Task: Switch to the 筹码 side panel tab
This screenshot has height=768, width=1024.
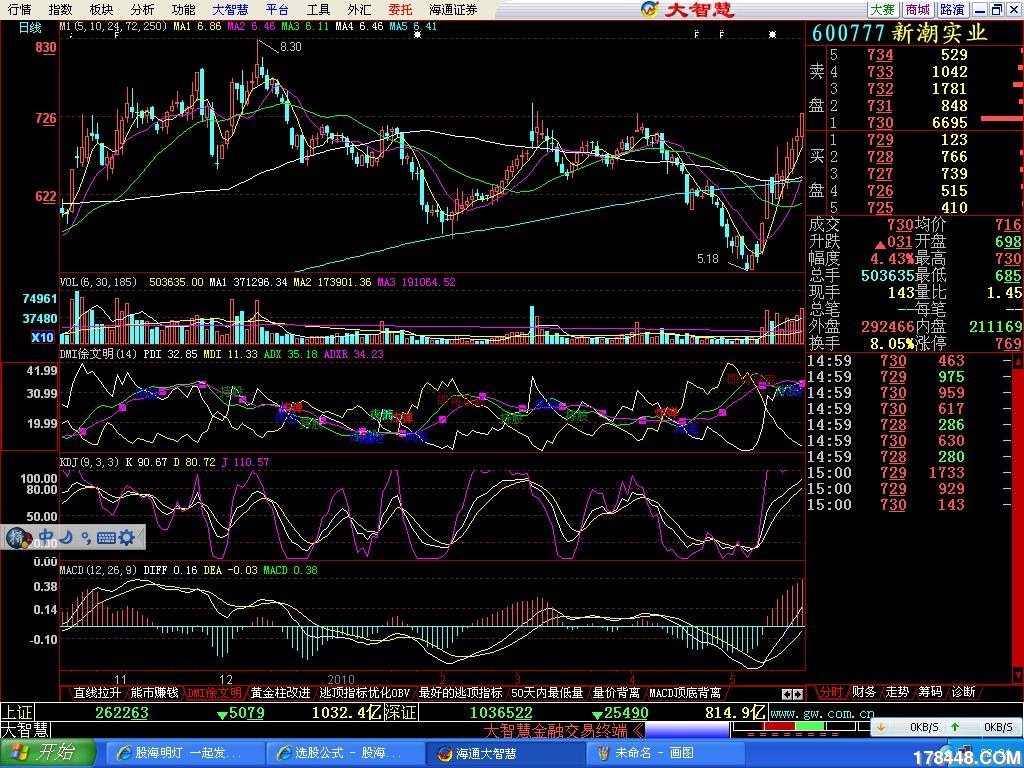Action: point(930,692)
